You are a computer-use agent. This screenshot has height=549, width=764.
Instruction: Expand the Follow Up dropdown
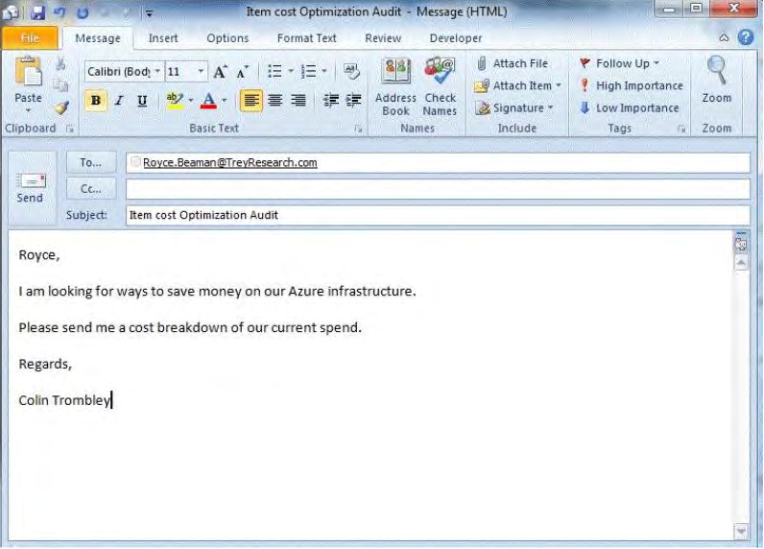coord(656,63)
